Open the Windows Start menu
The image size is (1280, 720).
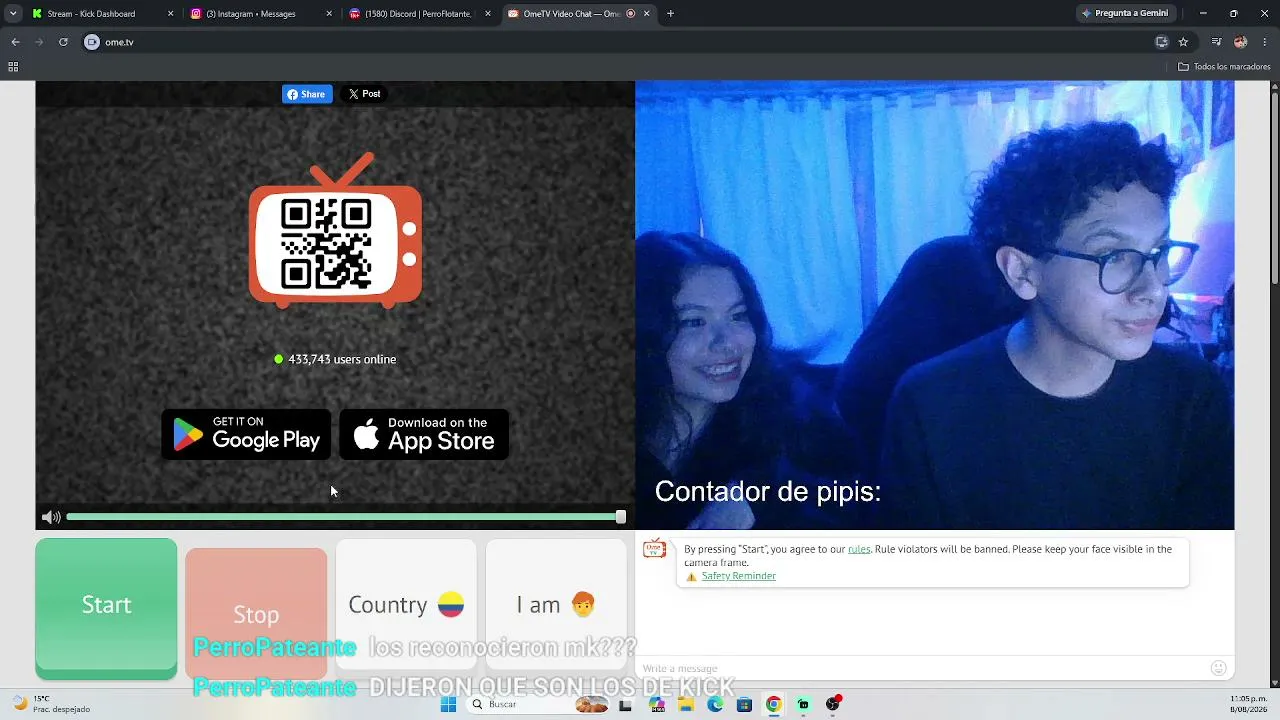[449, 705]
